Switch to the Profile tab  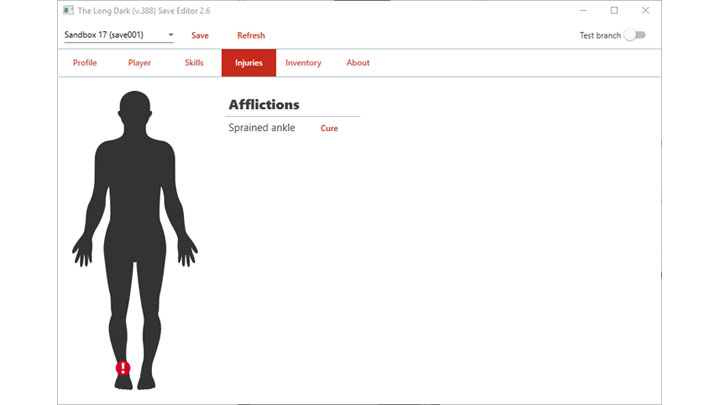point(85,63)
